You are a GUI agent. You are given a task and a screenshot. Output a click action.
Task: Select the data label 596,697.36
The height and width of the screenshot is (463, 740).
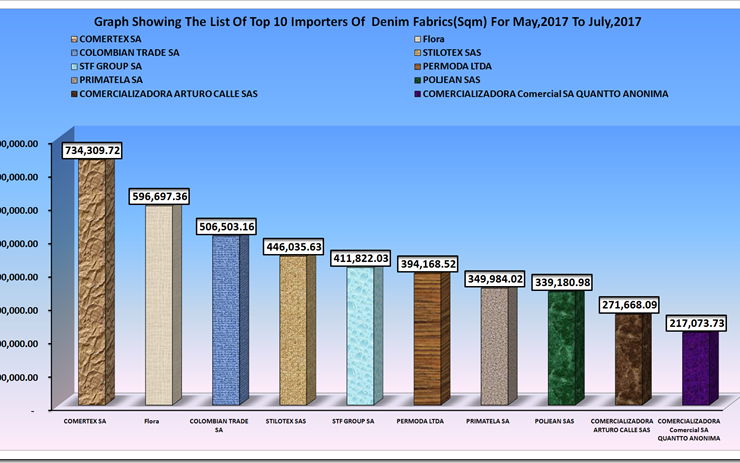[160, 196]
